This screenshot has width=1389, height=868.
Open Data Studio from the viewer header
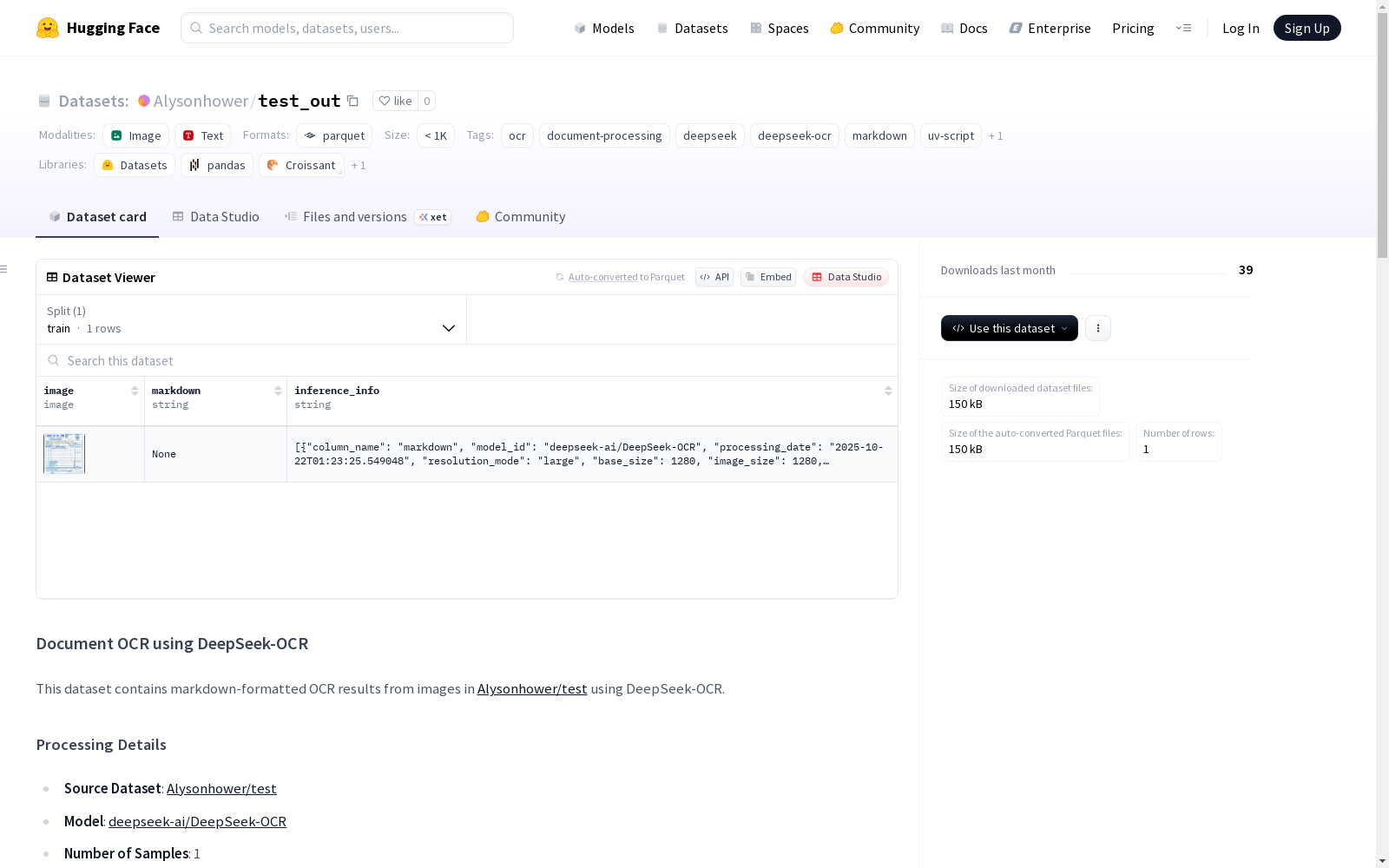tap(846, 277)
